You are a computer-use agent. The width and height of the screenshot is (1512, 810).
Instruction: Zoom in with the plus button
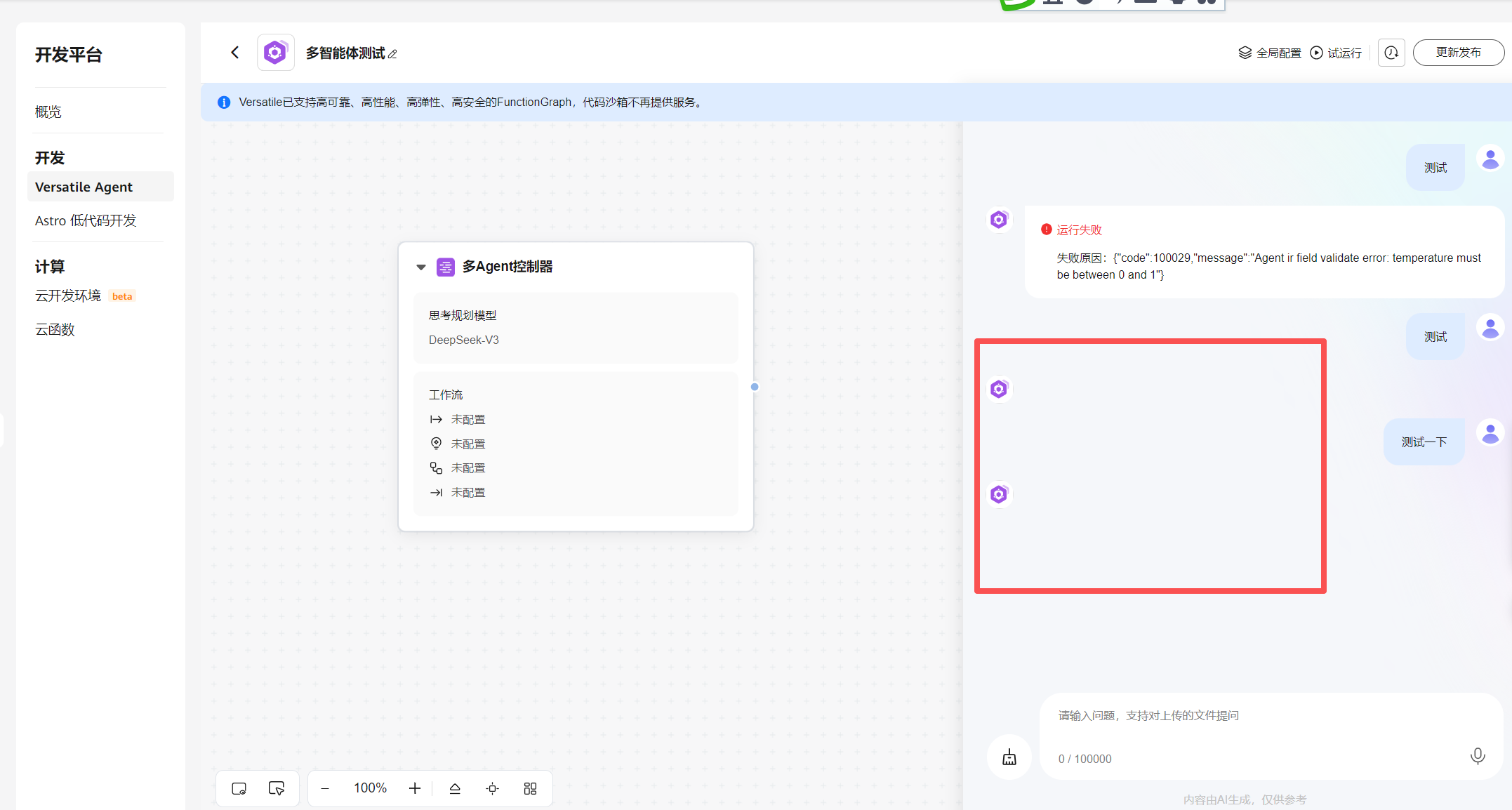[415, 788]
